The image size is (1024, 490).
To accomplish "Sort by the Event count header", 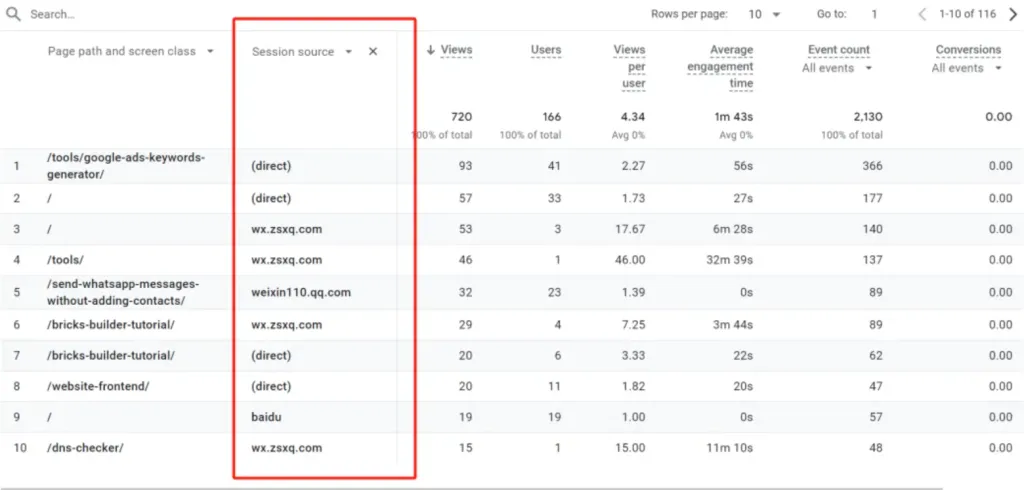I will click(838, 50).
